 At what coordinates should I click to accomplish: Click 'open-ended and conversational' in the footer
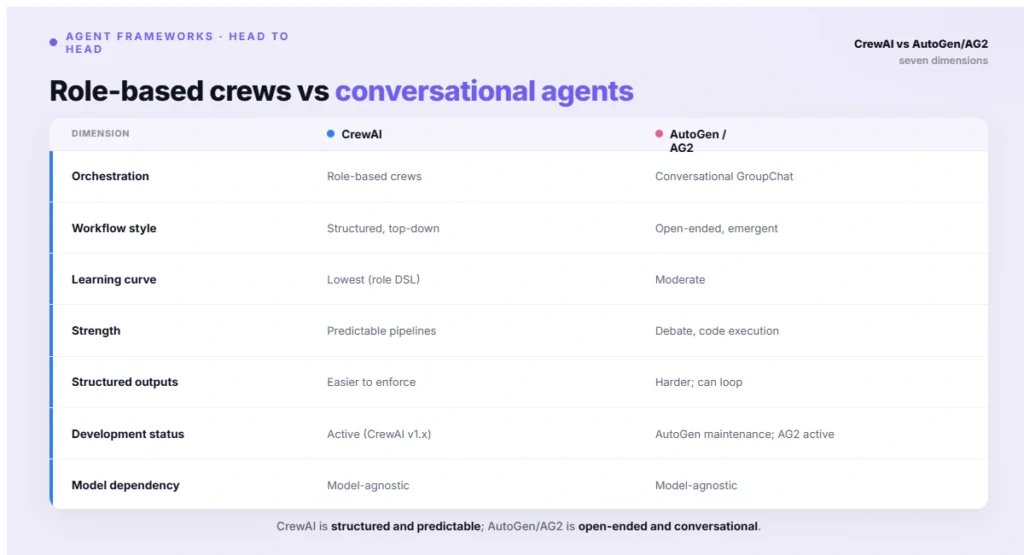pos(668,526)
